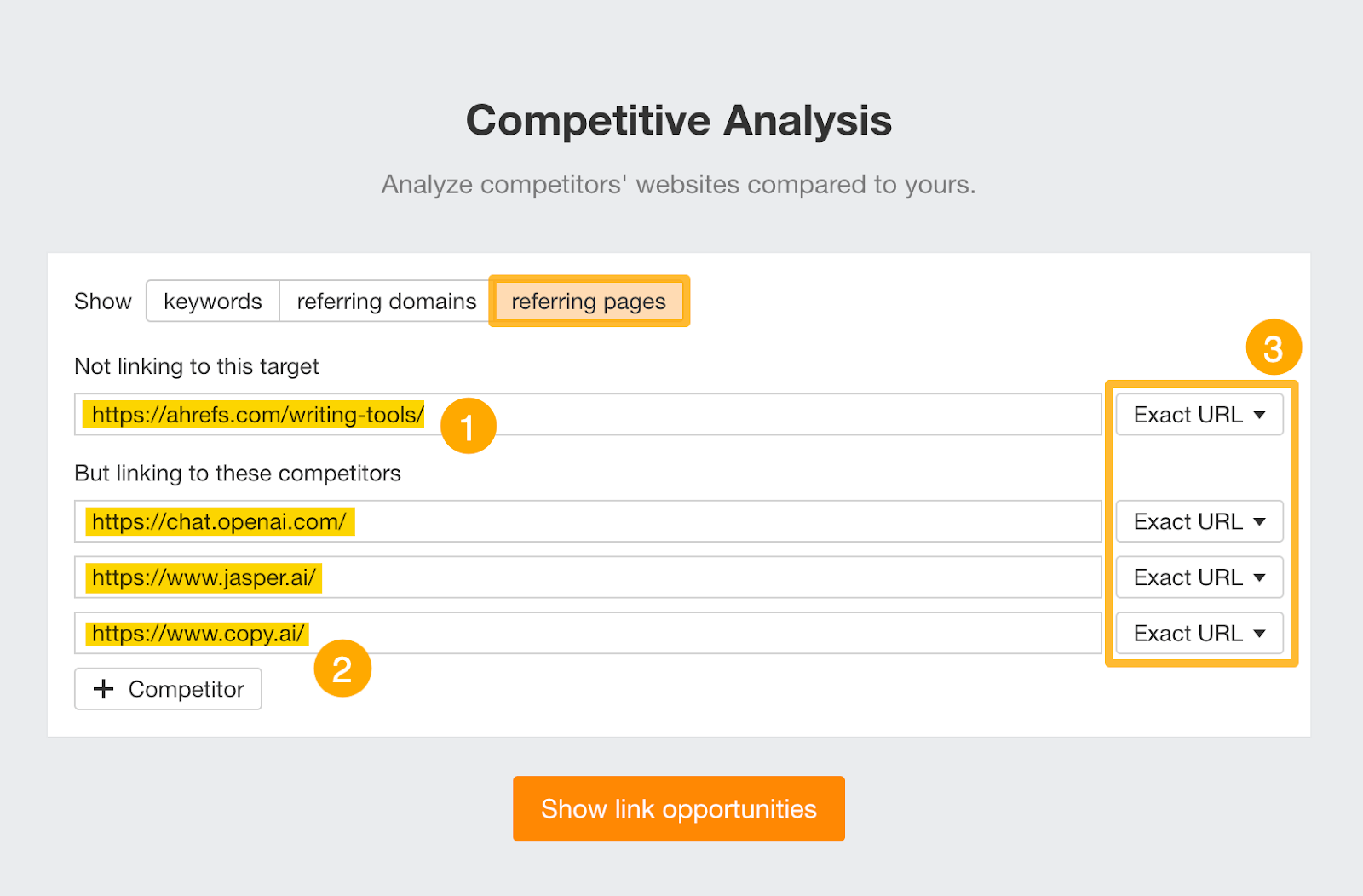
Task: Open the Exact URL dropdown for the target
Action: coord(1198,415)
